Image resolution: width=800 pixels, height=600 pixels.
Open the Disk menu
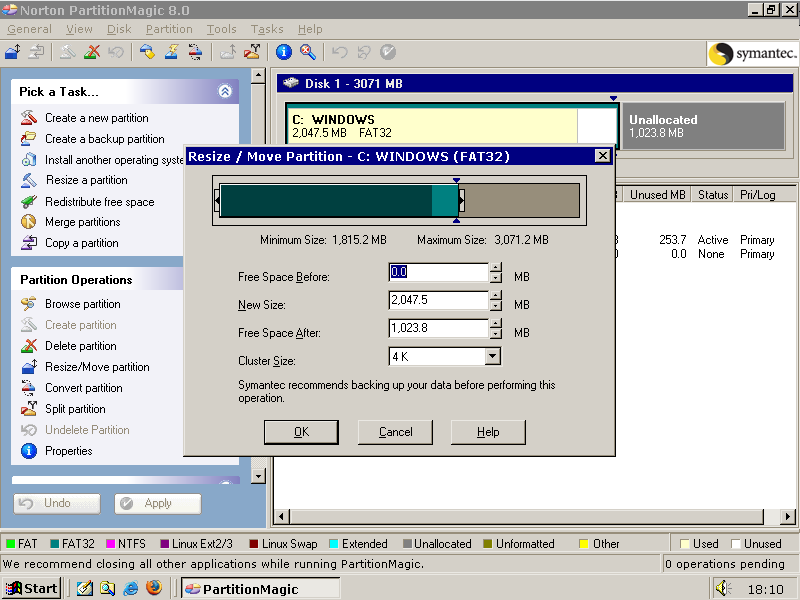119,29
